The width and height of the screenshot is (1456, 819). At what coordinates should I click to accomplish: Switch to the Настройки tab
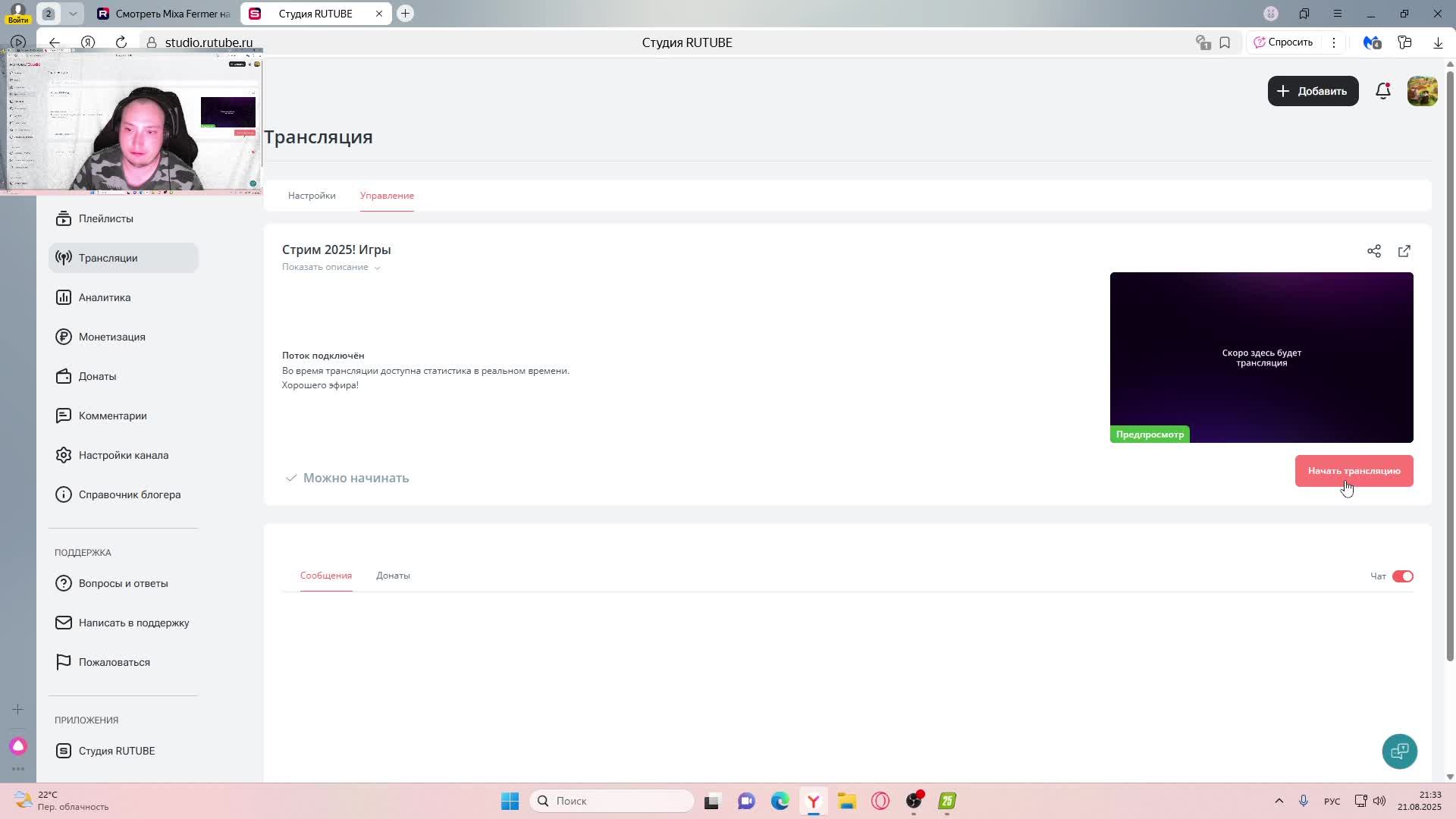point(312,196)
